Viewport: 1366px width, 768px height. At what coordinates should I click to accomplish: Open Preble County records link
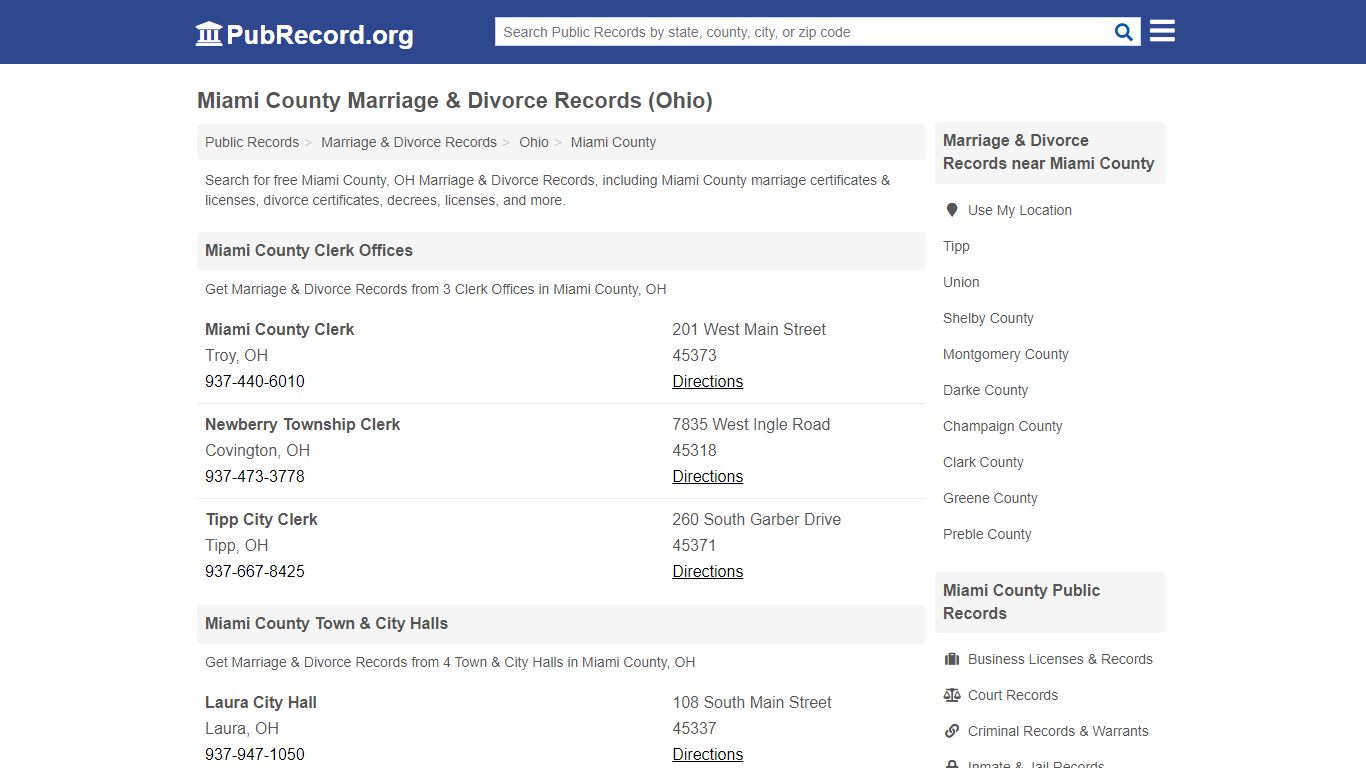pos(987,534)
